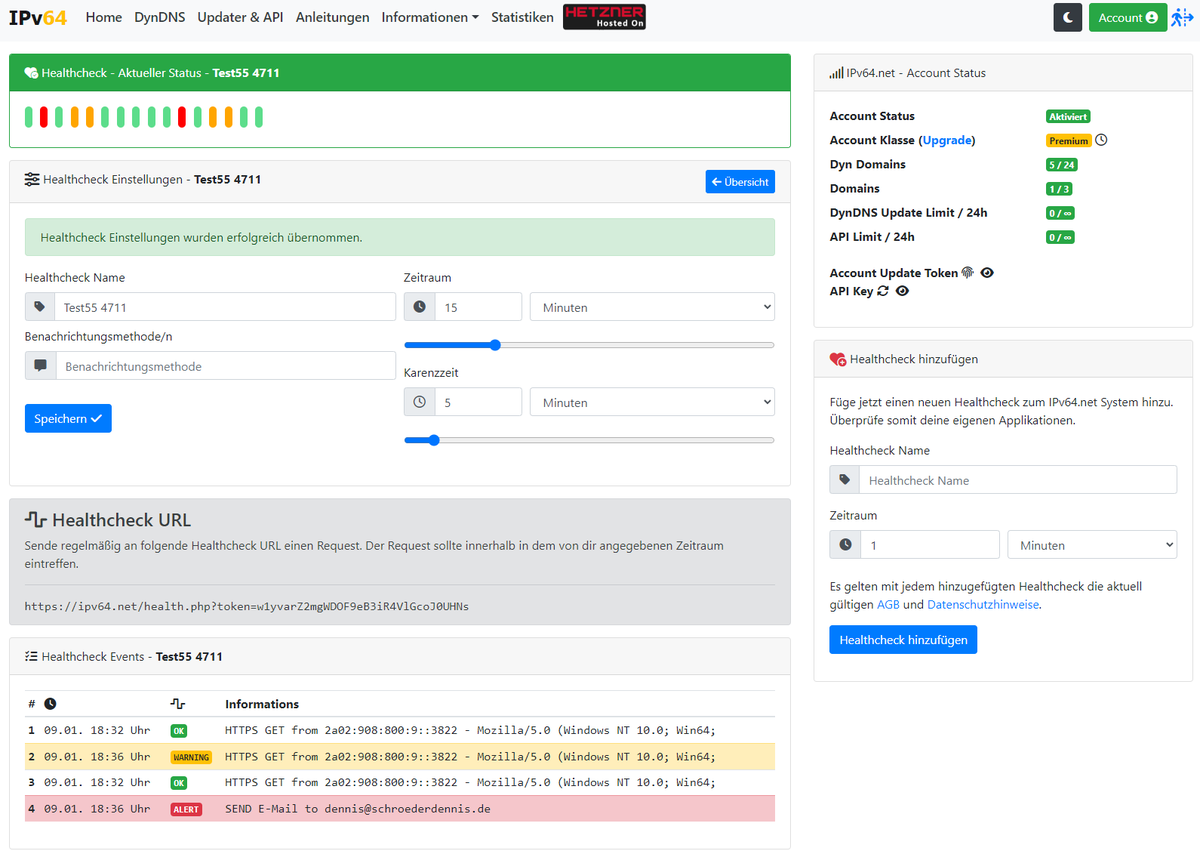Open the Karenzzeit Minuten unit dropdown
The image size is (1200, 851).
point(652,402)
